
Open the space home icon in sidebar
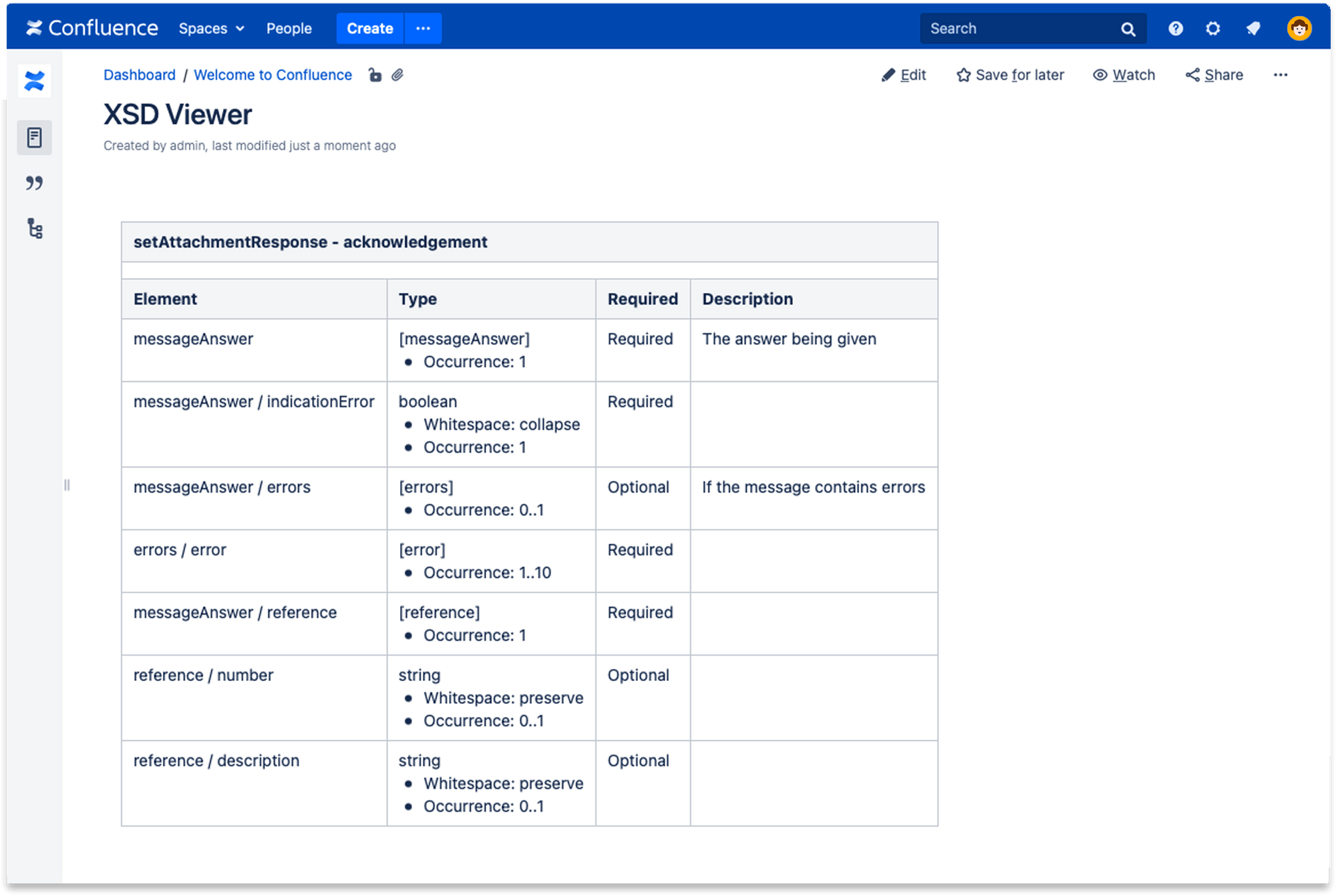pyautogui.click(x=34, y=81)
